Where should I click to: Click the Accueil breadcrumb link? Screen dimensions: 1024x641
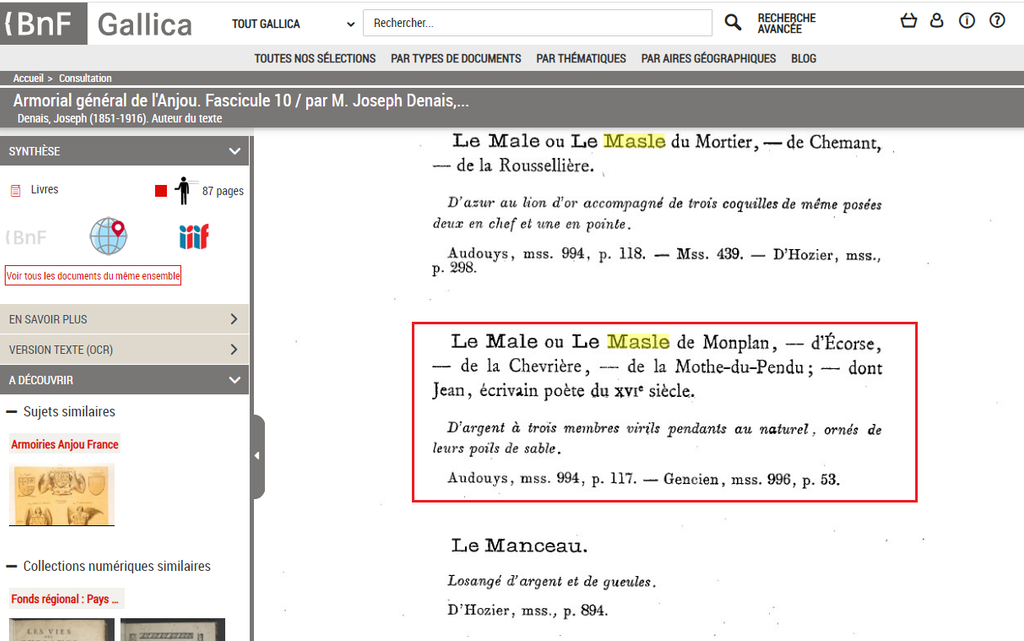(28, 78)
